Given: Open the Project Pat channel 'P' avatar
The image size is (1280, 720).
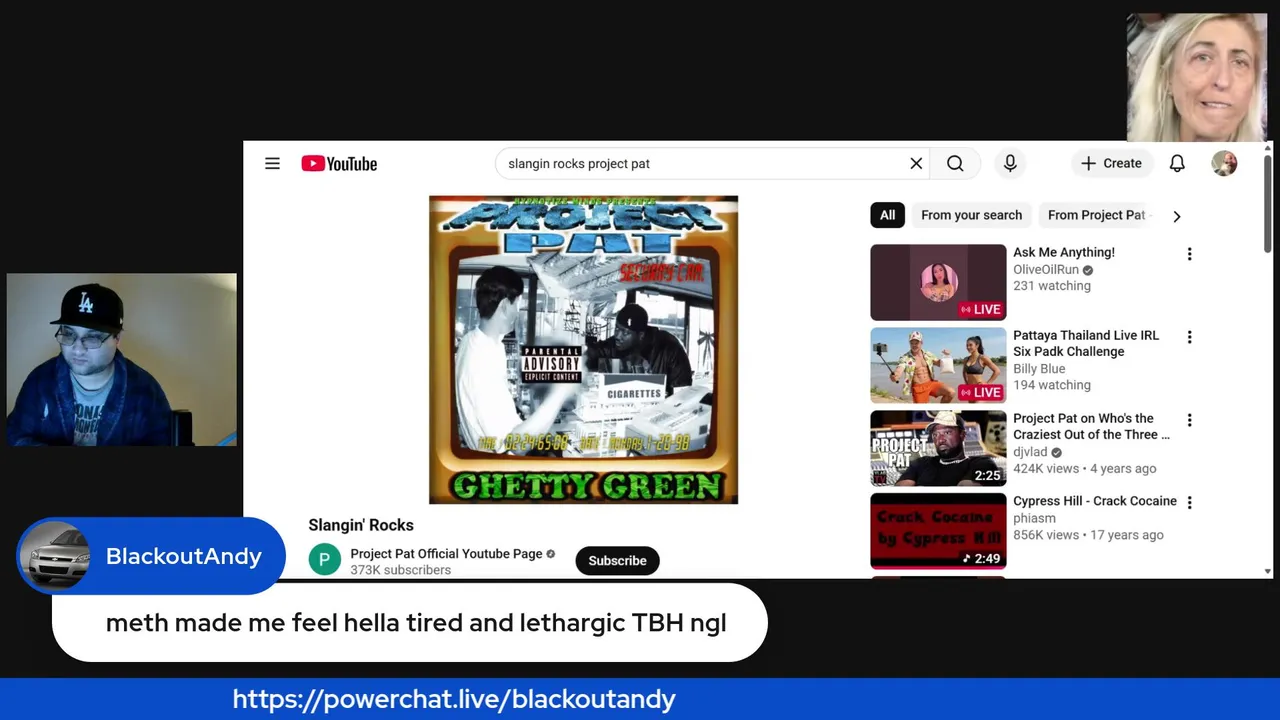Looking at the screenshot, I should 324,560.
